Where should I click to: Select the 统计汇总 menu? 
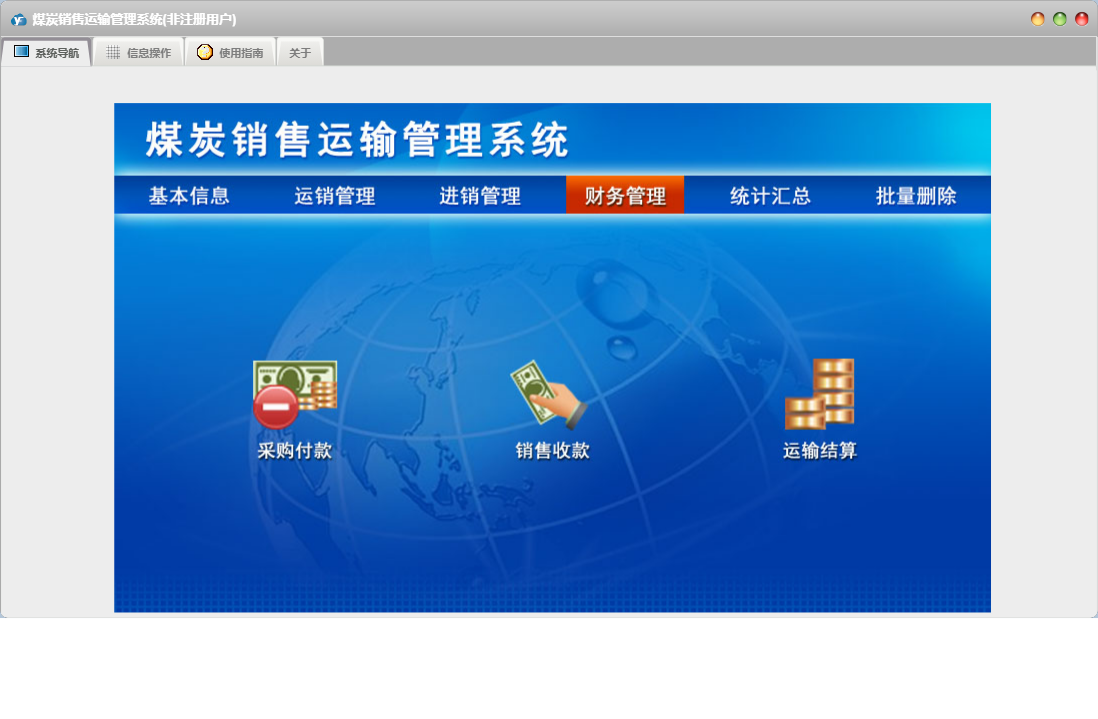click(x=770, y=195)
